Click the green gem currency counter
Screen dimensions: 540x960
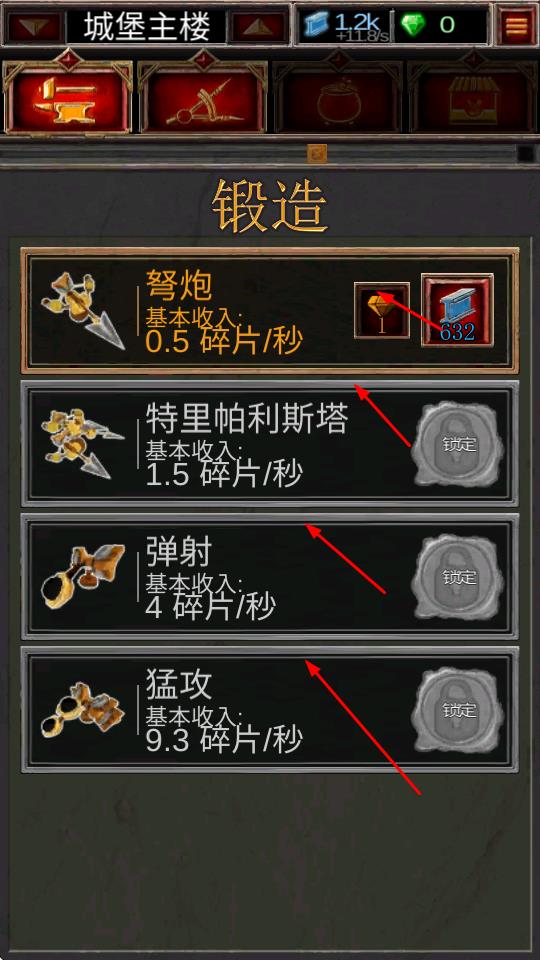[441, 26]
